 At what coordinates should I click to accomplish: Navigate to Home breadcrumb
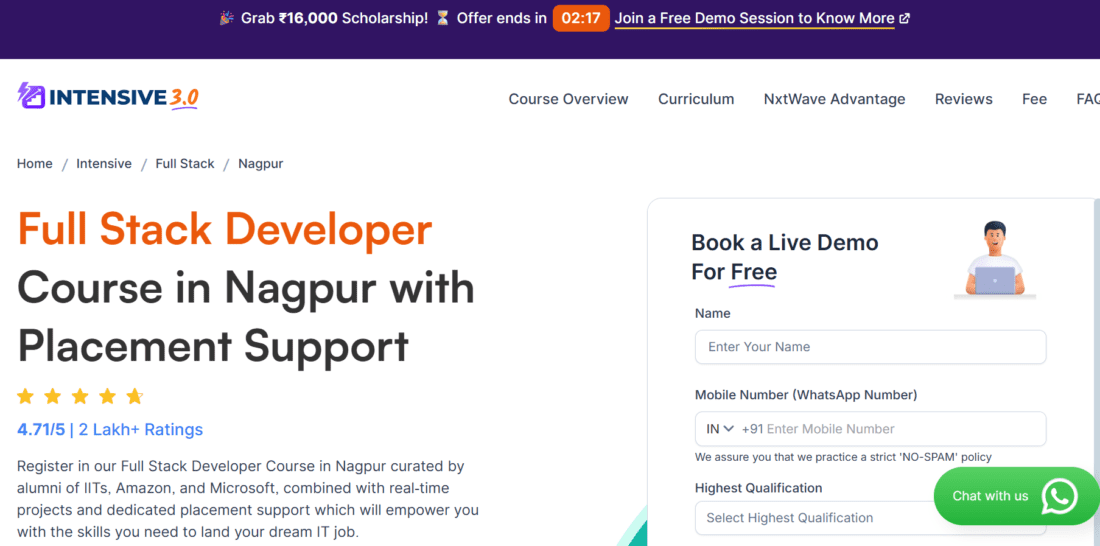pos(35,164)
